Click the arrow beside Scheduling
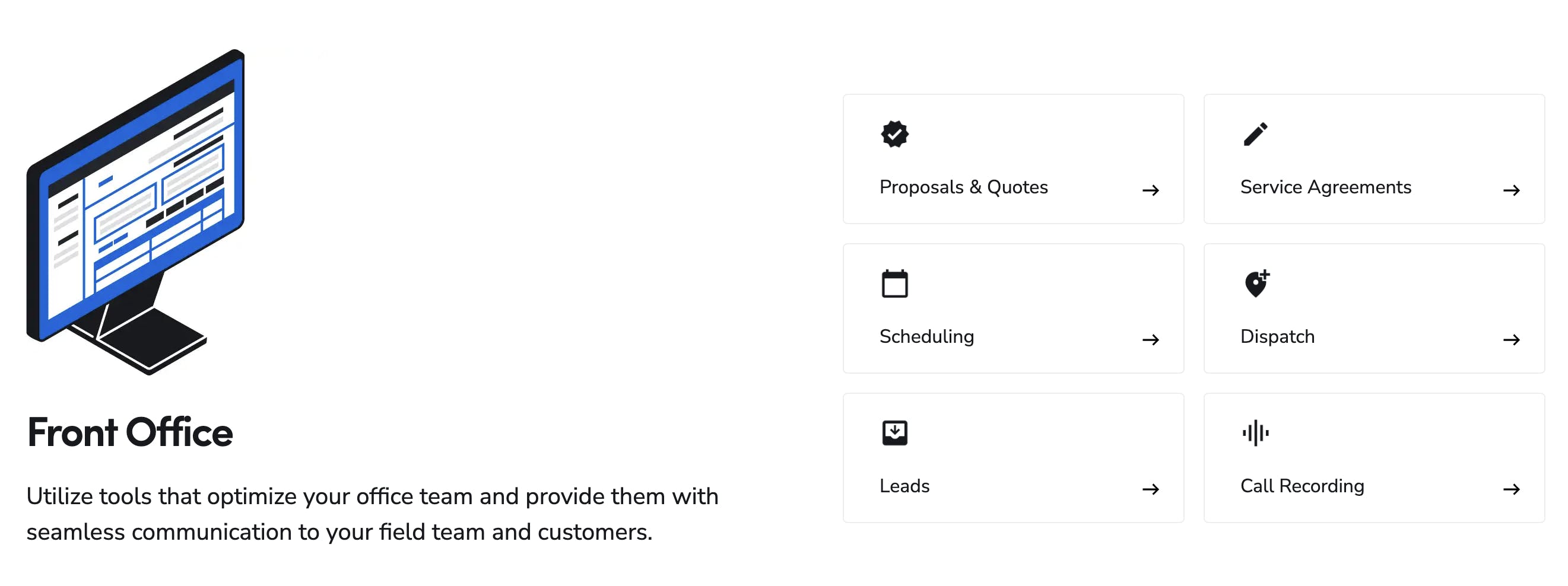Image resolution: width=1568 pixels, height=586 pixels. click(x=1150, y=339)
